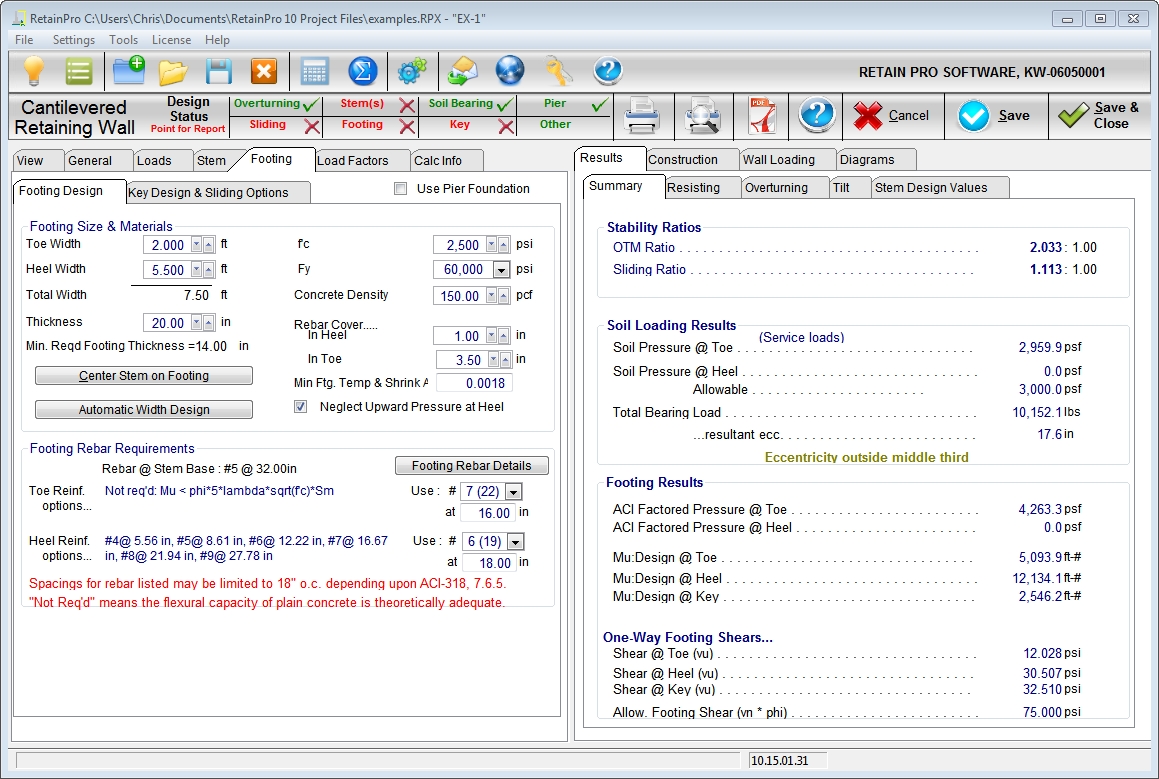Check the Use Pier Foundation box

pyautogui.click(x=401, y=189)
